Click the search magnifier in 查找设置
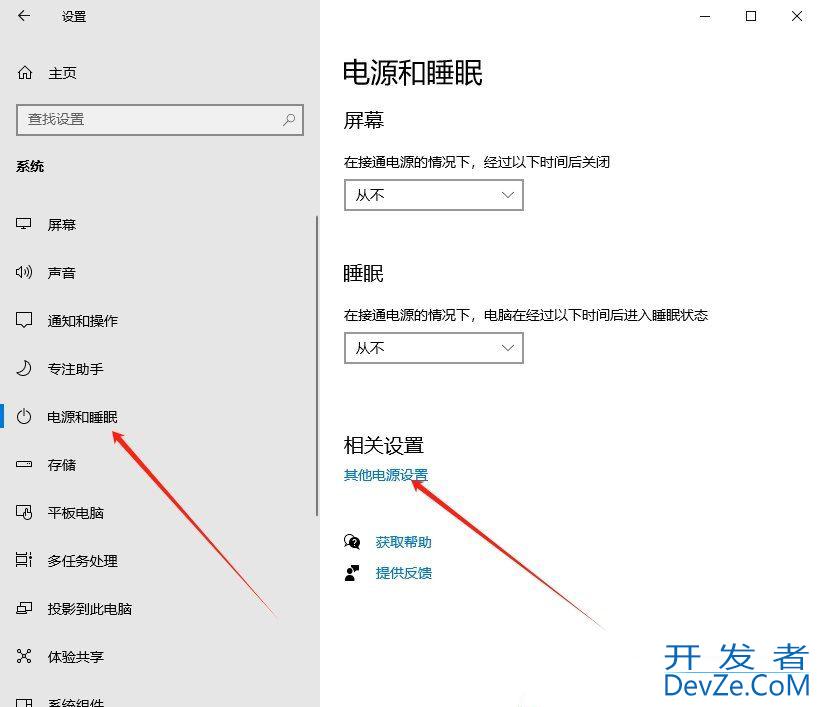The image size is (820, 707). (x=289, y=120)
